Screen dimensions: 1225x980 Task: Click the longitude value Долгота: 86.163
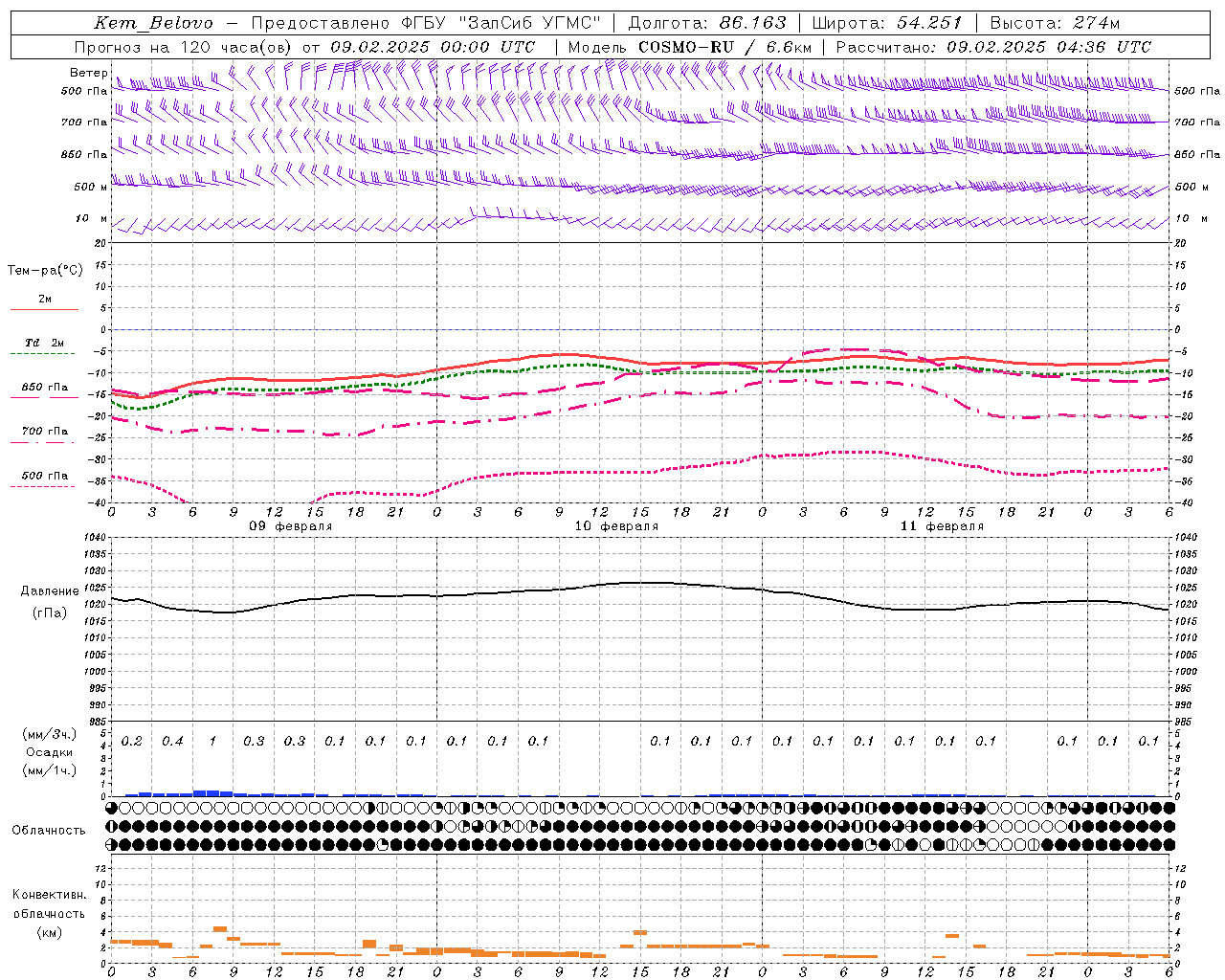[x=707, y=23]
